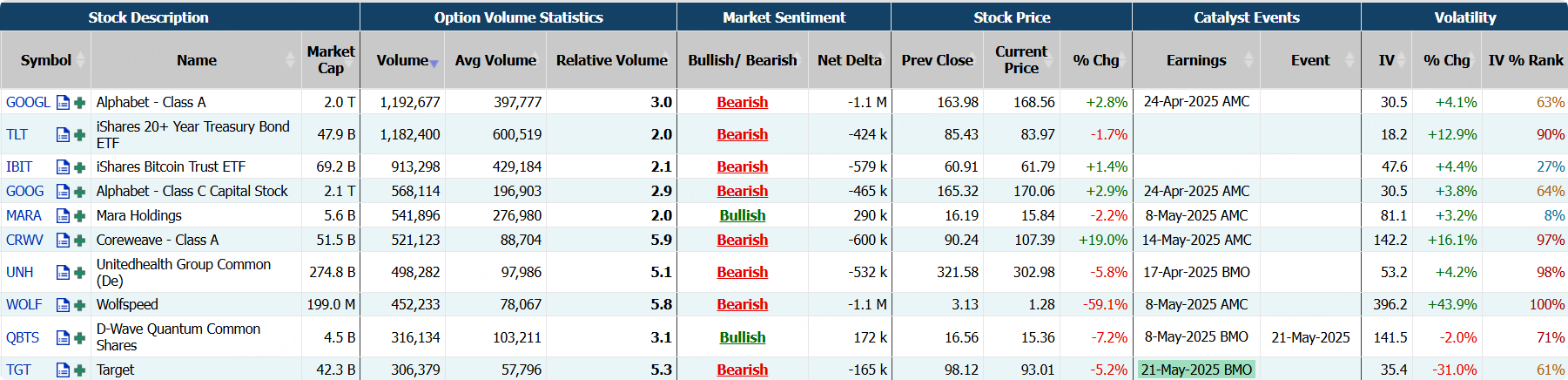Screen dimensions: 1568x380
Task: Open the document icon for TGT
Action: [x=63, y=370]
